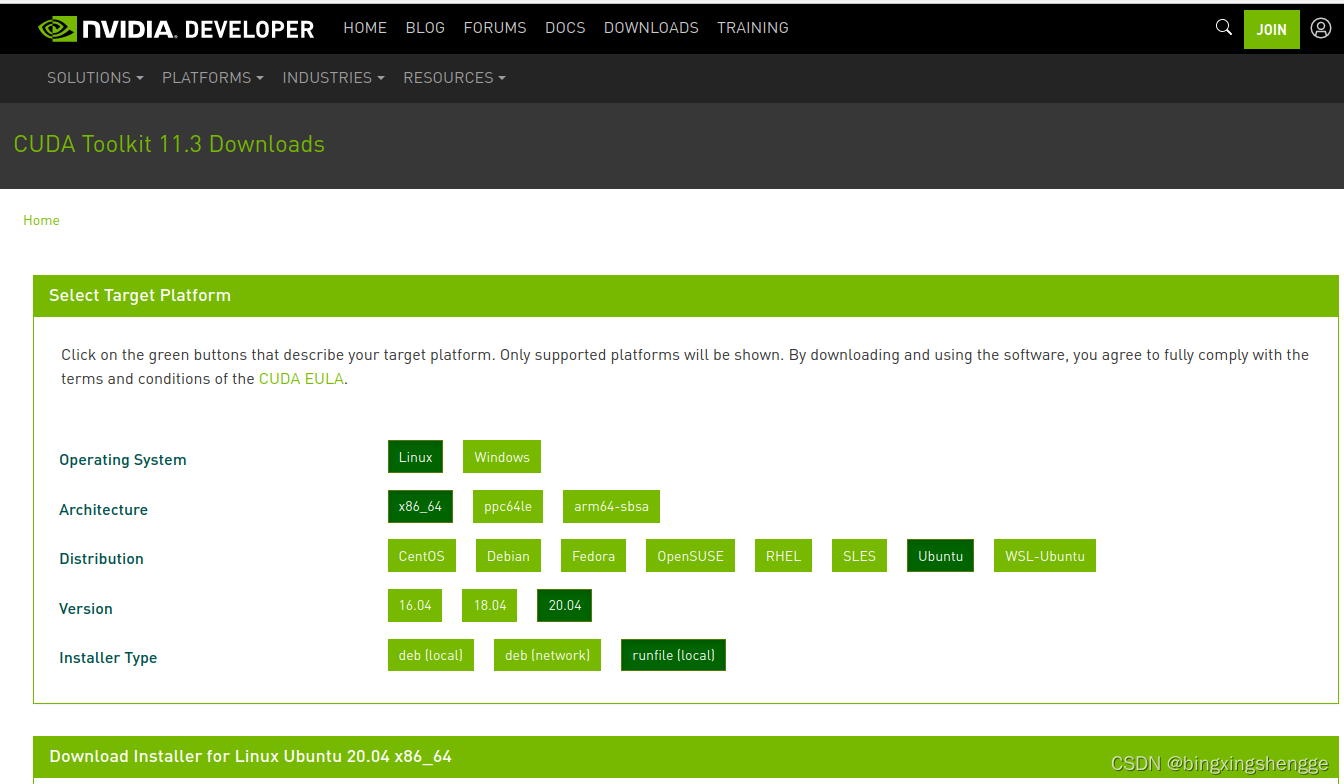Screen dimensions: 1344x784
Task: Expand the RESOURCES dropdown
Action: point(454,78)
